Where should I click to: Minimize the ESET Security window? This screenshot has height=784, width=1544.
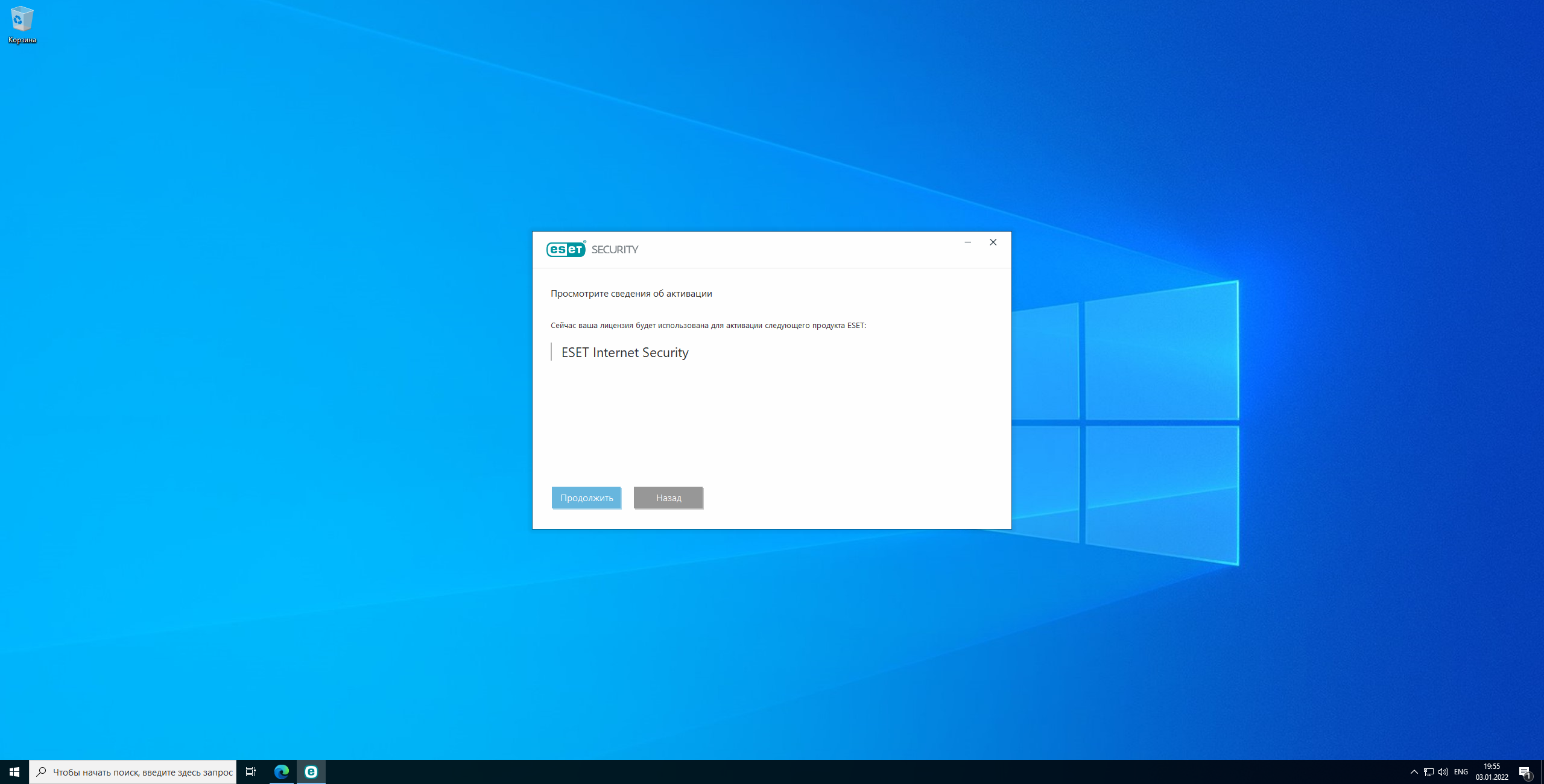click(968, 242)
